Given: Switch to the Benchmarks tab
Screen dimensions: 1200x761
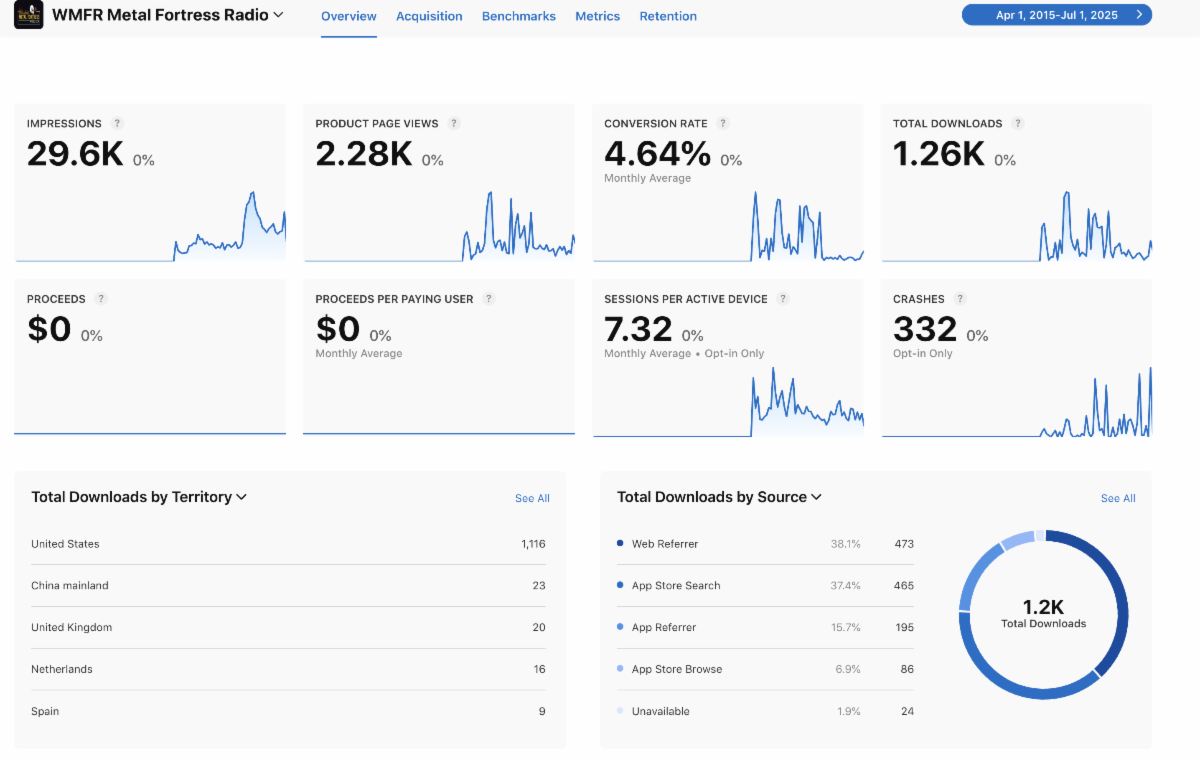Looking at the screenshot, I should point(518,16).
